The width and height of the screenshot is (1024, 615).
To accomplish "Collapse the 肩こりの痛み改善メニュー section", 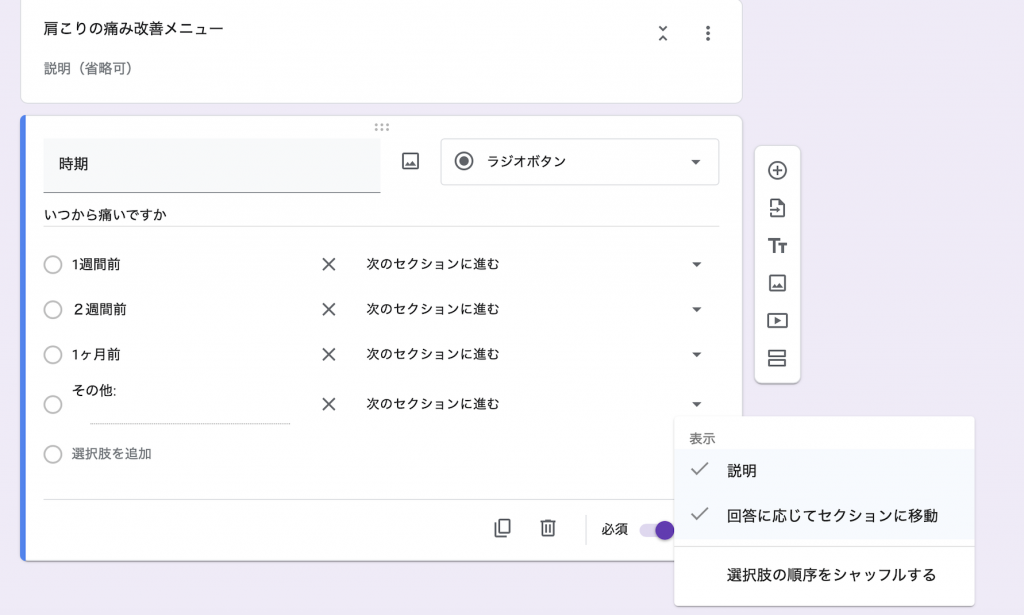I will tap(662, 33).
